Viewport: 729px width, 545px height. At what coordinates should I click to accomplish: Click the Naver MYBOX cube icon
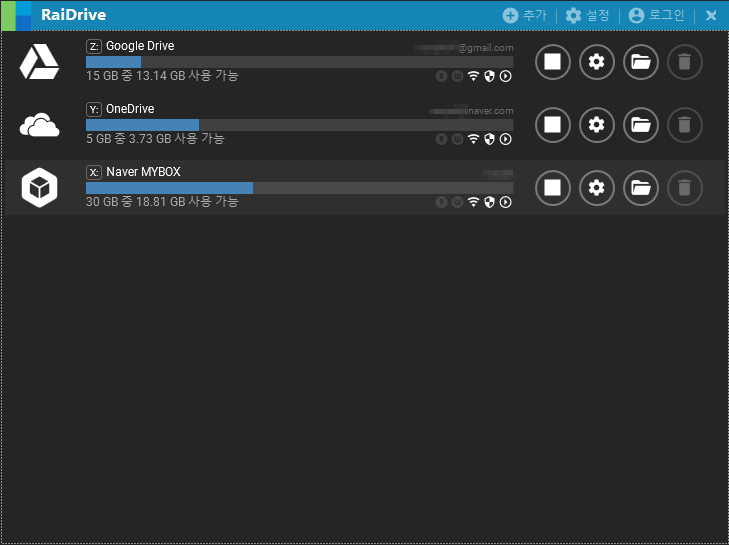click(40, 187)
